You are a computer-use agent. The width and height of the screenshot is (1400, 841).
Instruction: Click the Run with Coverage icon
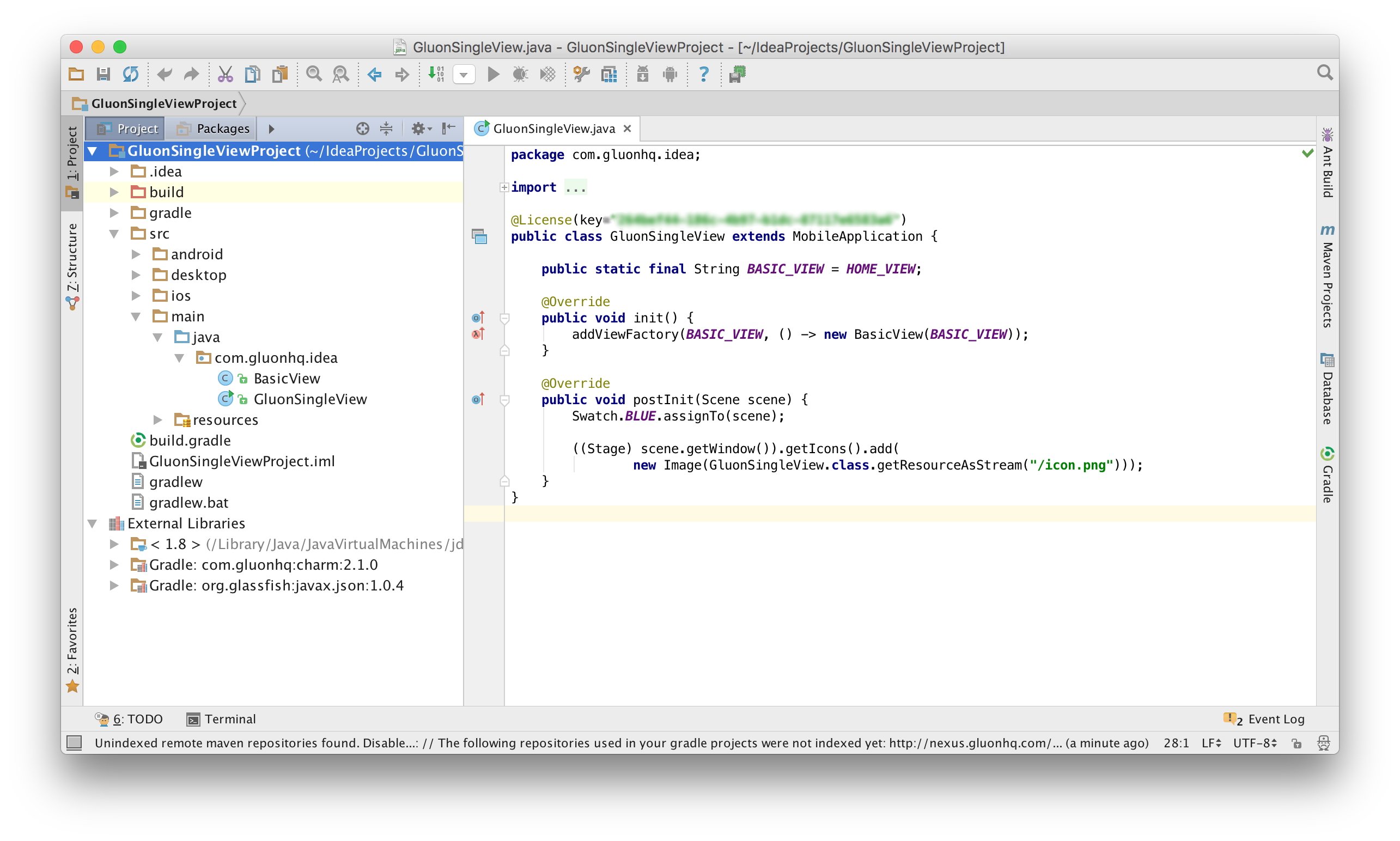[547, 74]
